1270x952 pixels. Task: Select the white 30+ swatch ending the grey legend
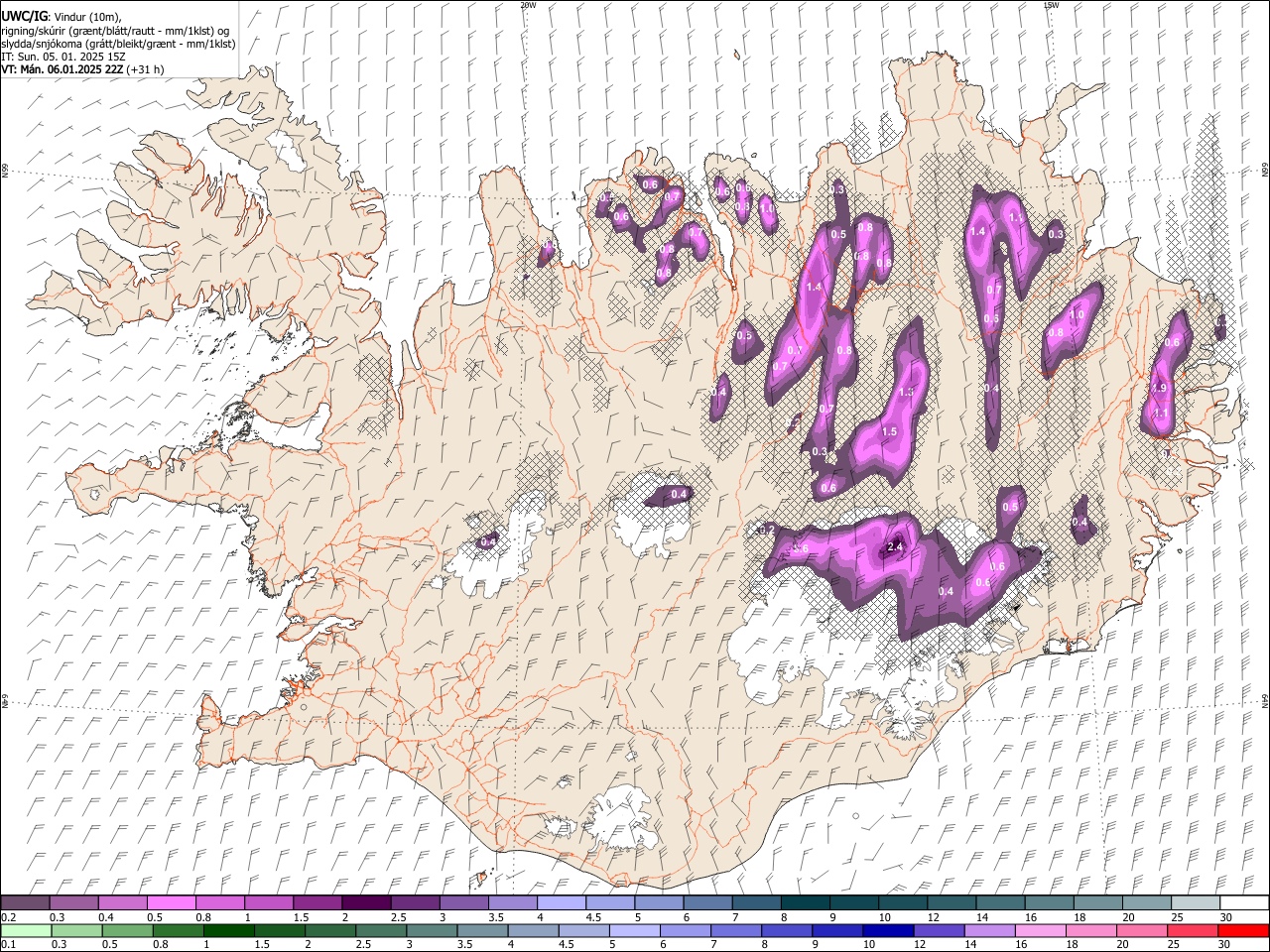point(1244,903)
